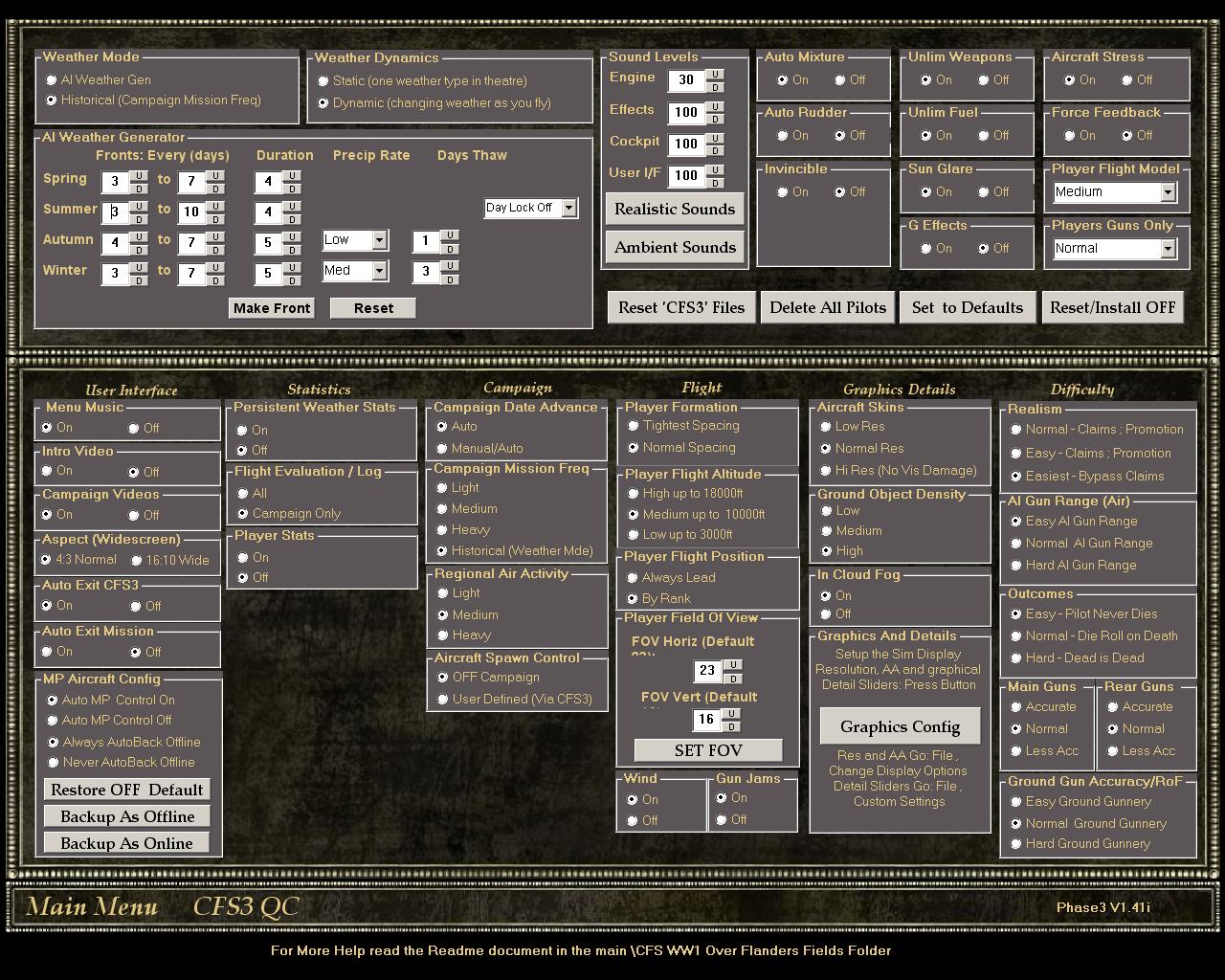The width and height of the screenshot is (1225, 980).
Task: Turn Menu Music off
Action: (134, 429)
